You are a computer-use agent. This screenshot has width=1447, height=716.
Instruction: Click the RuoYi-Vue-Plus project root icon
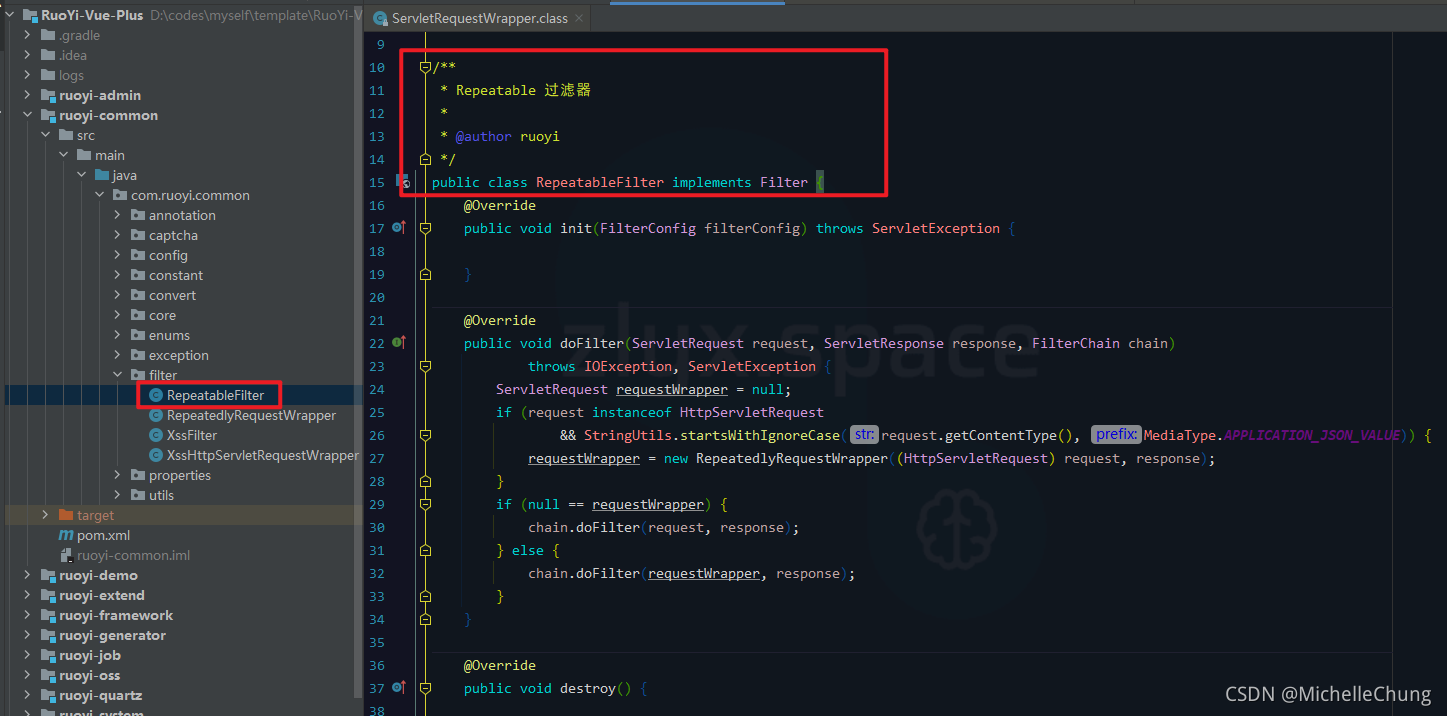click(32, 15)
